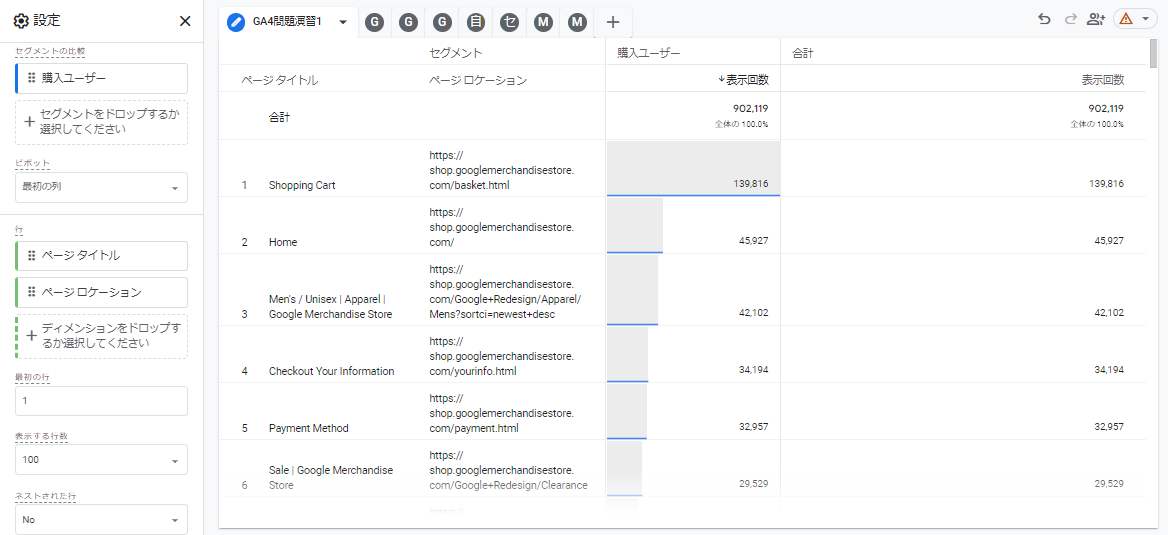
Task: Grab the 購入ユーザー segment drag handle
Action: pos(31,77)
